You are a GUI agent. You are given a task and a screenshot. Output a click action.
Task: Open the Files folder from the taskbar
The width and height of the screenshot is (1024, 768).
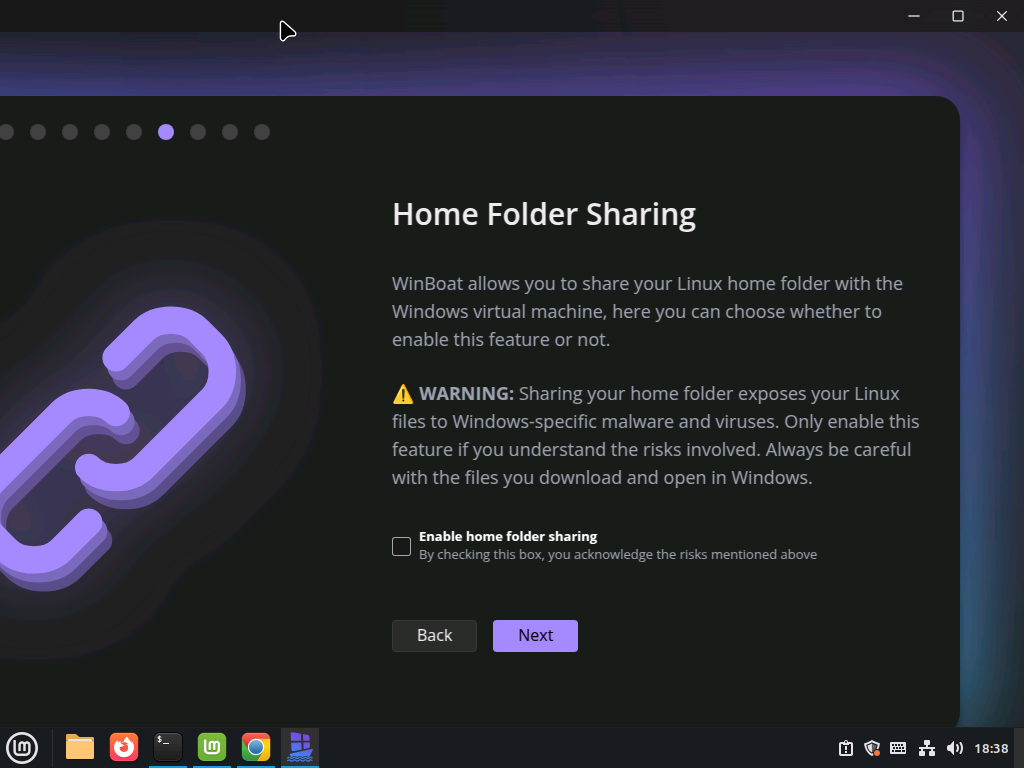(x=80, y=747)
